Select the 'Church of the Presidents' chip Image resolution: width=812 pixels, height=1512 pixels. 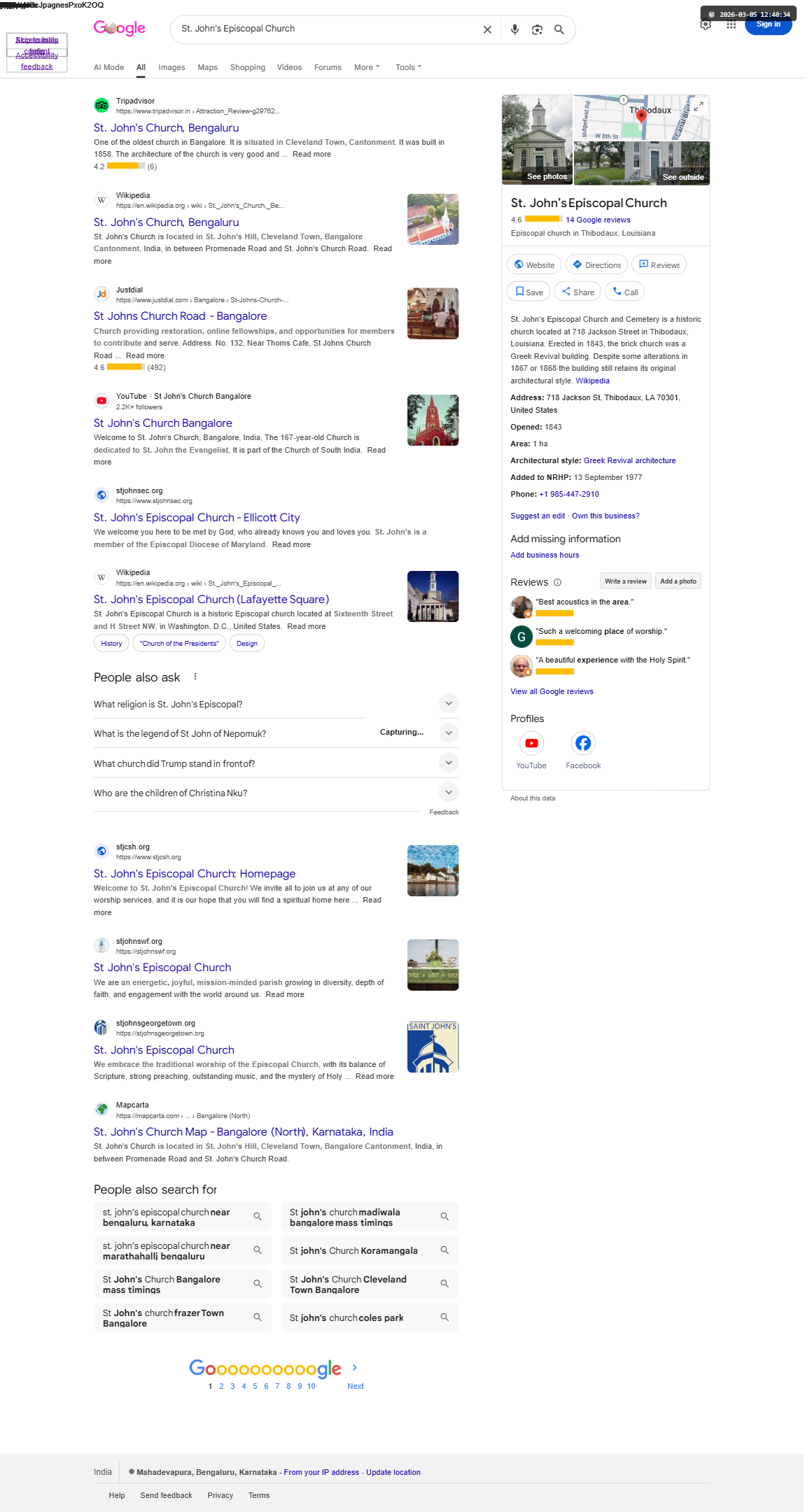[x=179, y=644]
